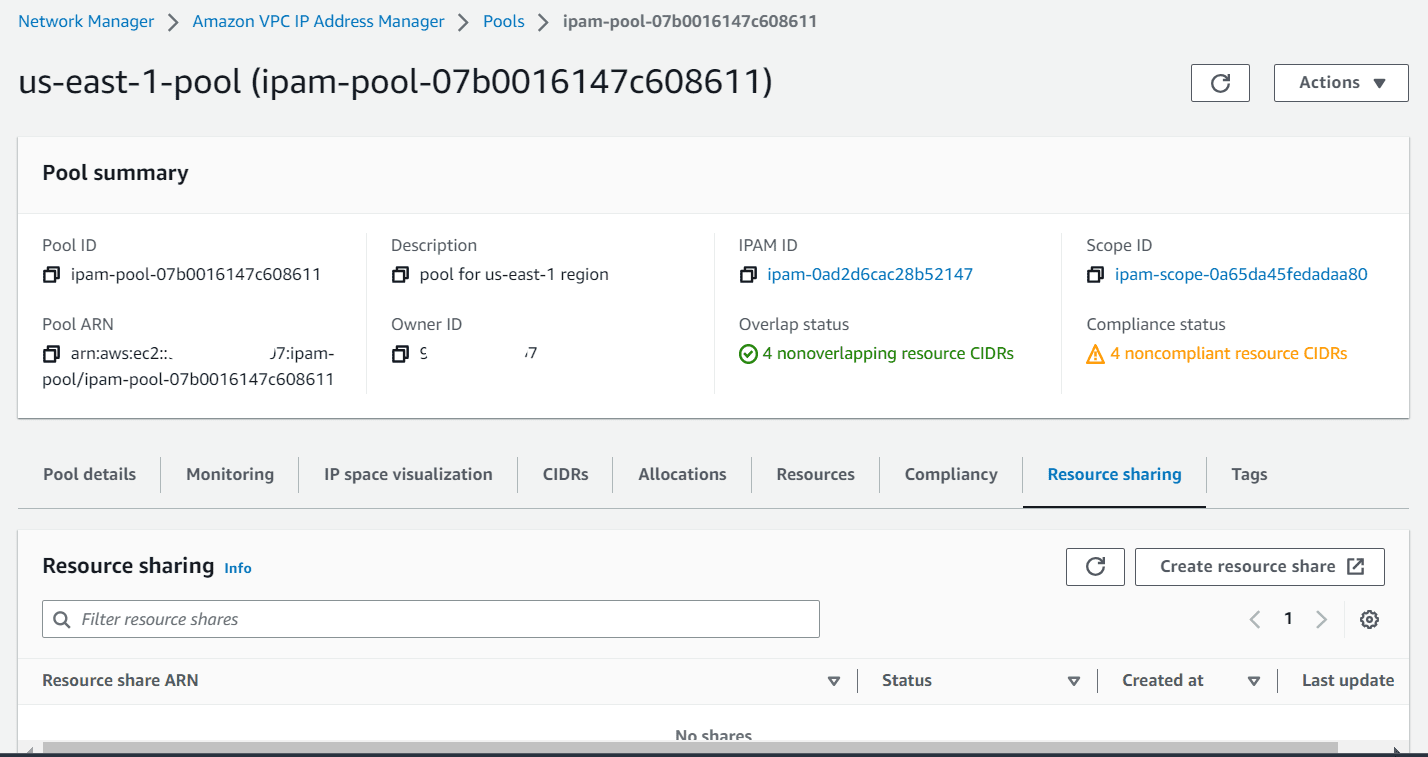Click the "pool for us-east-1 region" description

coord(514,274)
